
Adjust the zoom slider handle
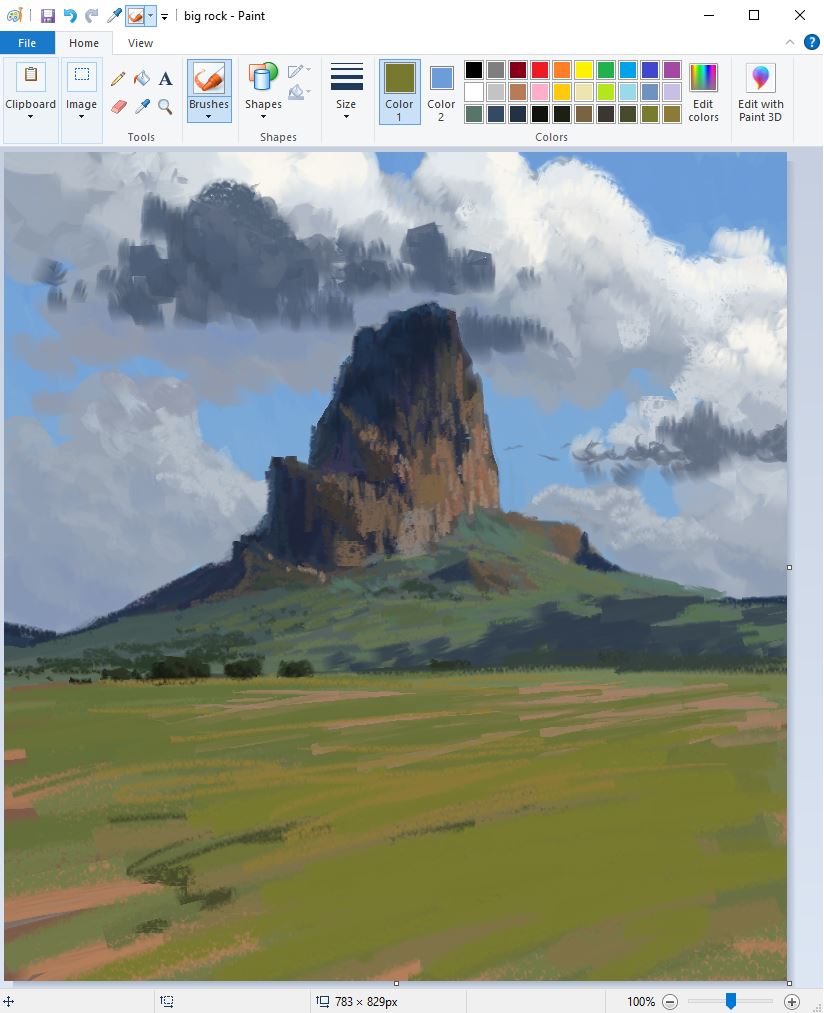pyautogui.click(x=731, y=1001)
